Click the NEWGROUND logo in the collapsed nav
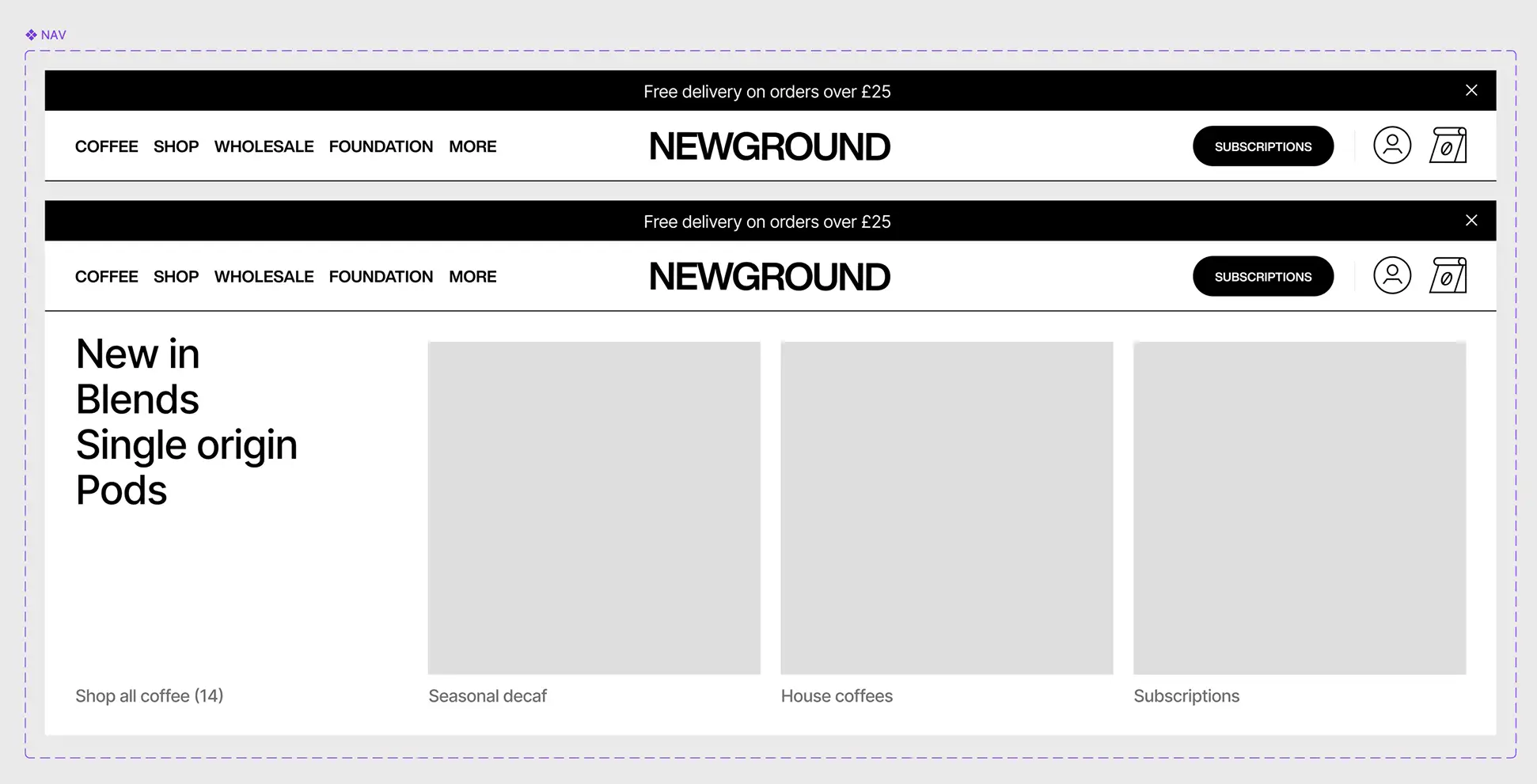 click(x=769, y=147)
